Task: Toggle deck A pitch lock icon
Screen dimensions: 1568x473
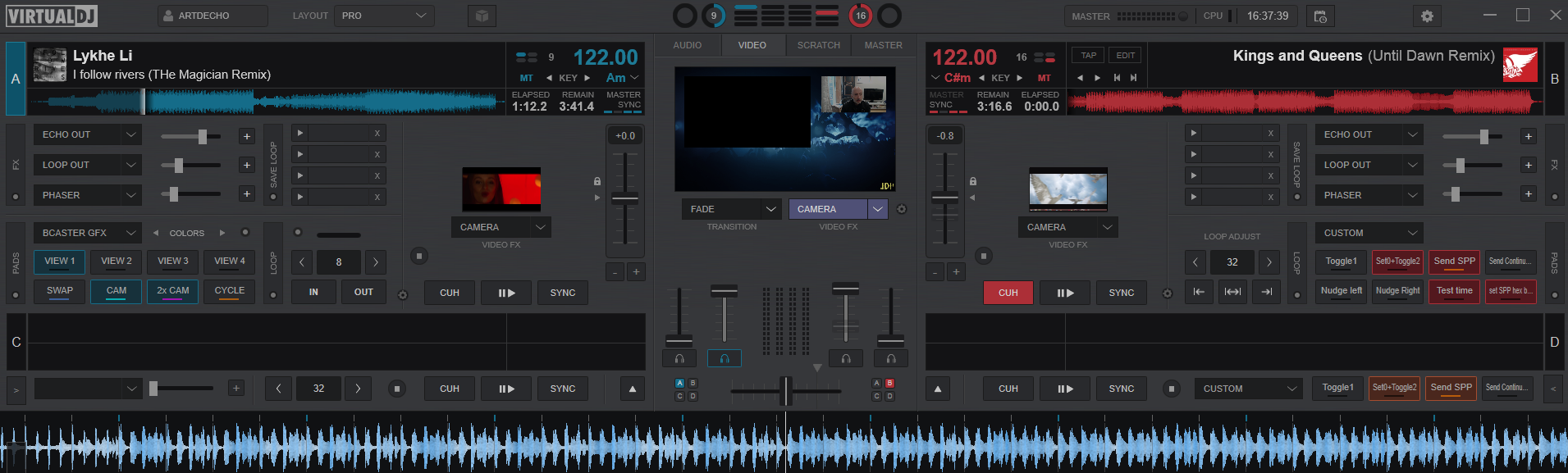Action: point(597,181)
